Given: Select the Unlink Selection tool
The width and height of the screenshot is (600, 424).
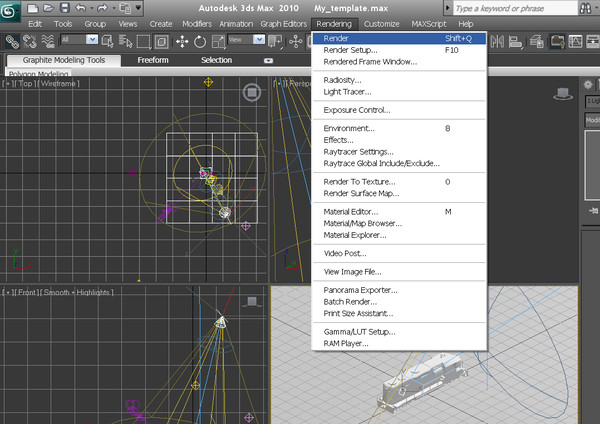Looking at the screenshot, I should point(30,41).
